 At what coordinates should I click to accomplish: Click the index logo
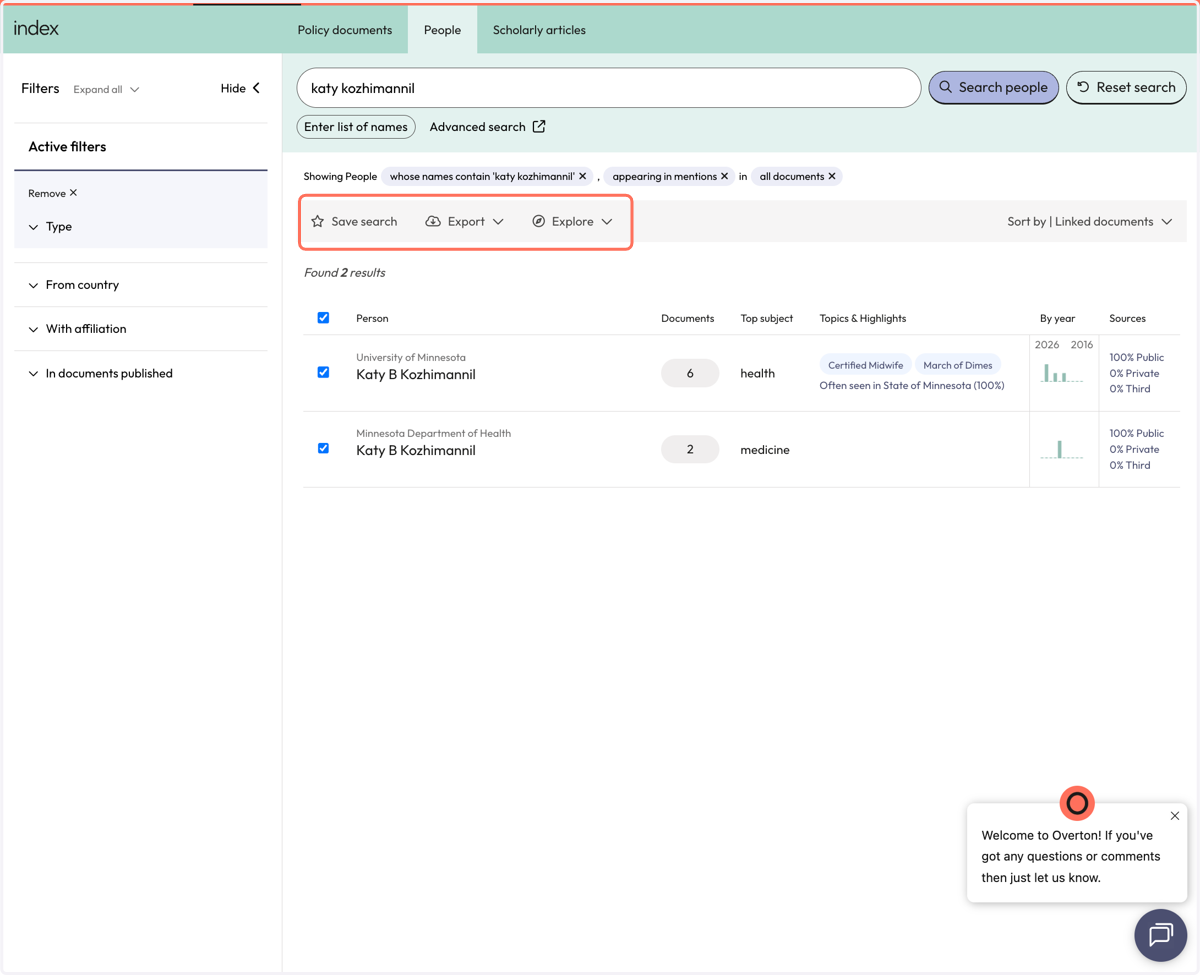36,28
